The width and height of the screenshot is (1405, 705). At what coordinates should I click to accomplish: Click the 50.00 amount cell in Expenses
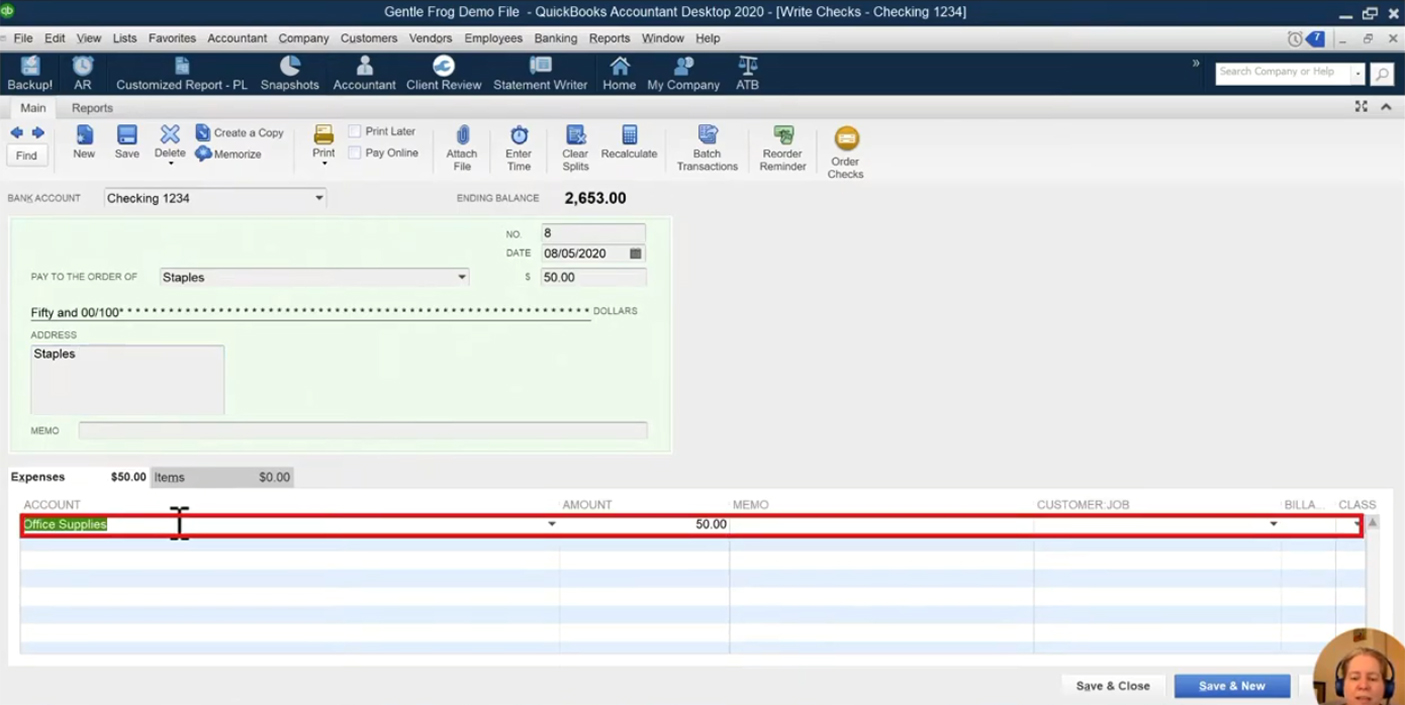click(644, 524)
